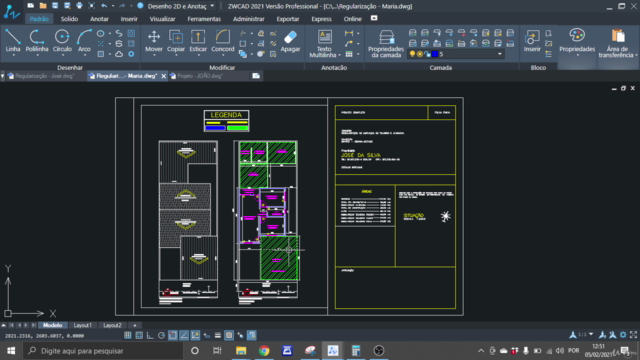Open the Anotar ribbon tab

[99, 19]
